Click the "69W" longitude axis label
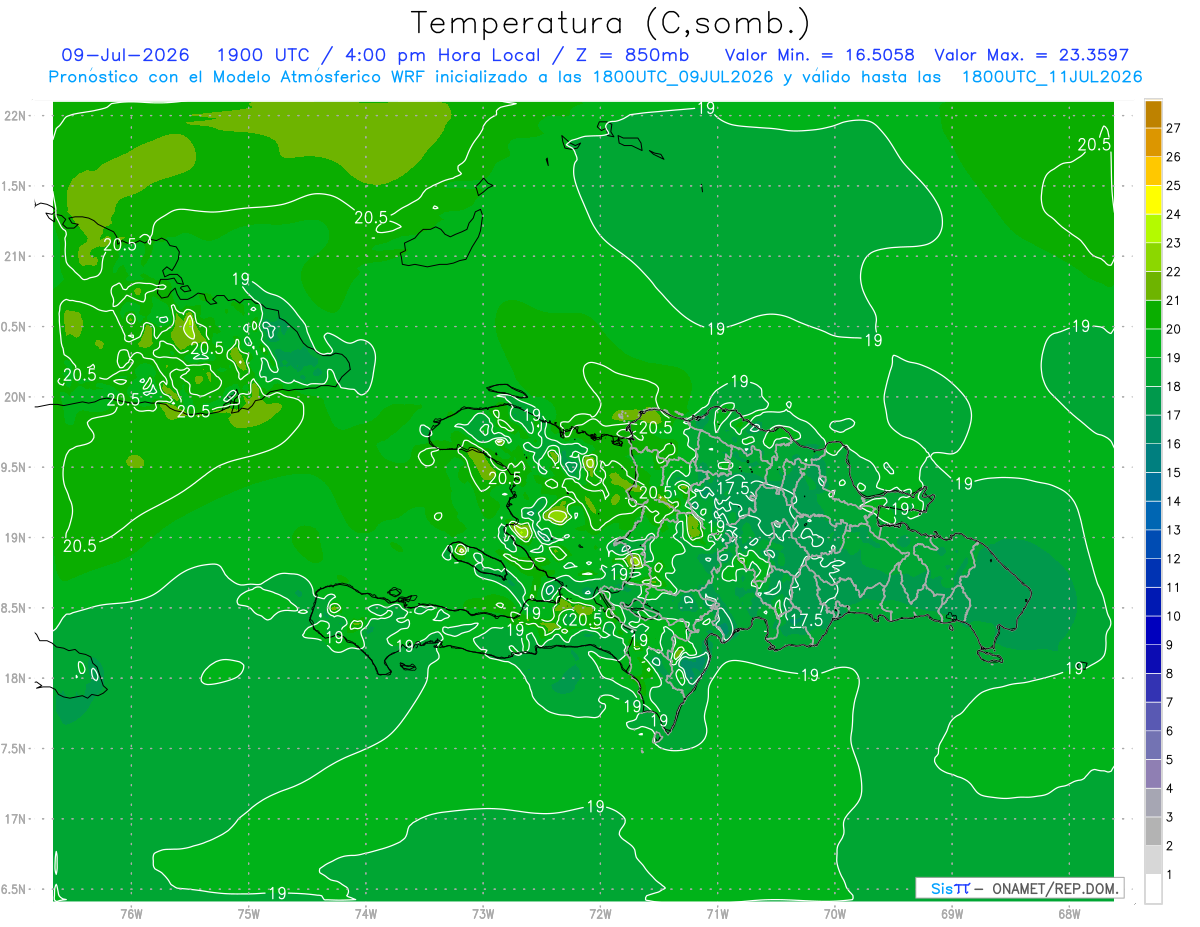 pos(952,913)
